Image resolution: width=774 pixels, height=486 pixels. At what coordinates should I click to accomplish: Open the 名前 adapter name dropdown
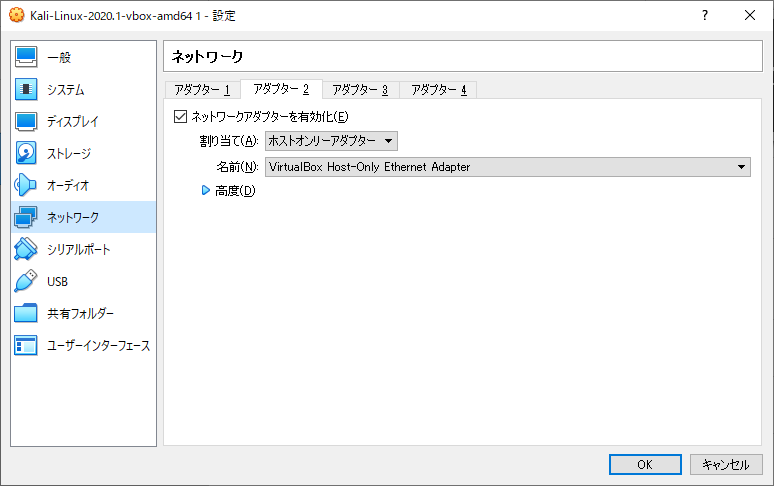(507, 167)
